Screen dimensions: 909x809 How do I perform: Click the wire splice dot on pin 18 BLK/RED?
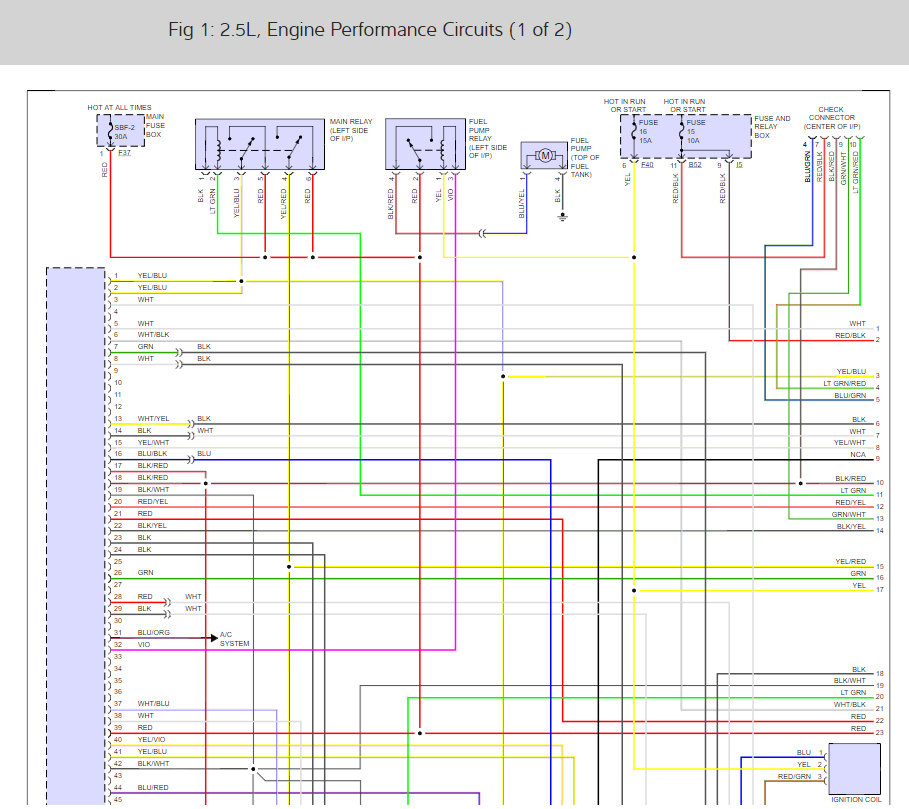(206, 483)
